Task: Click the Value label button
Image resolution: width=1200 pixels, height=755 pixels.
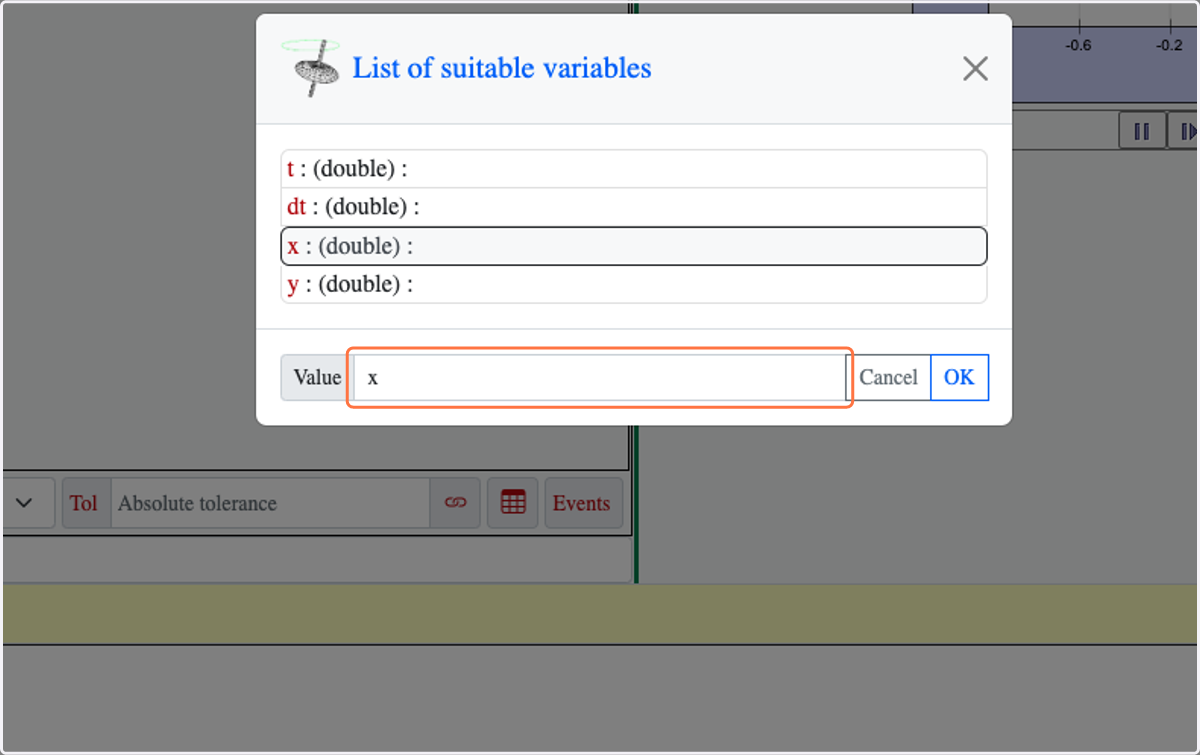Action: pos(317,378)
